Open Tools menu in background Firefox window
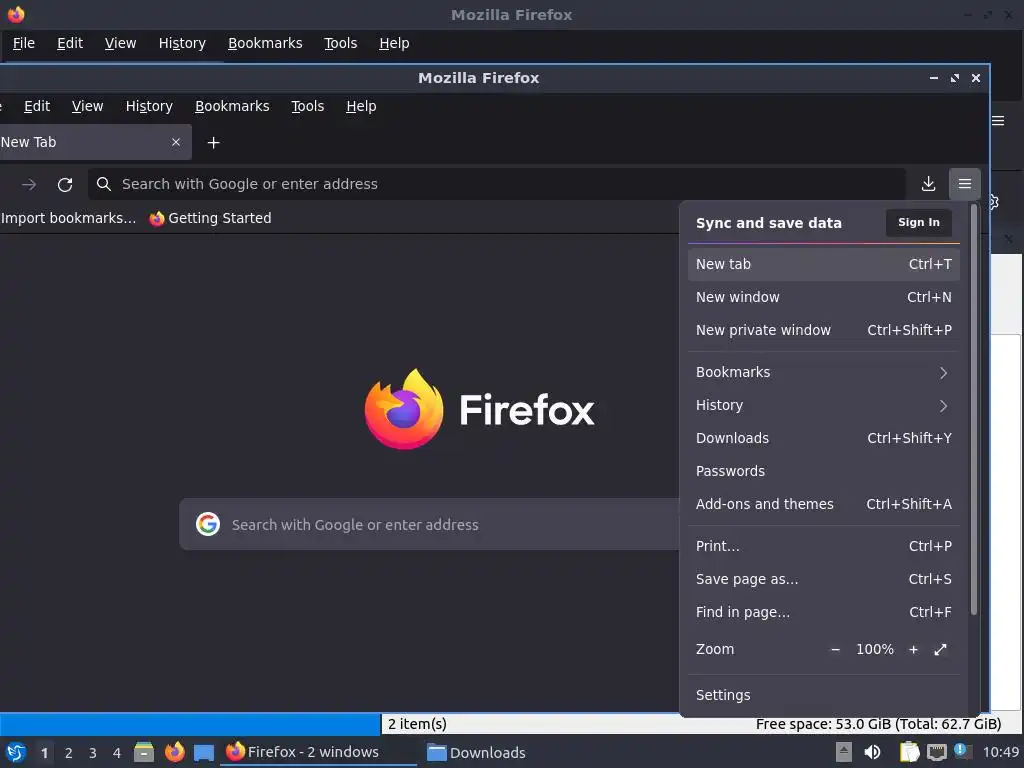 pyautogui.click(x=340, y=43)
